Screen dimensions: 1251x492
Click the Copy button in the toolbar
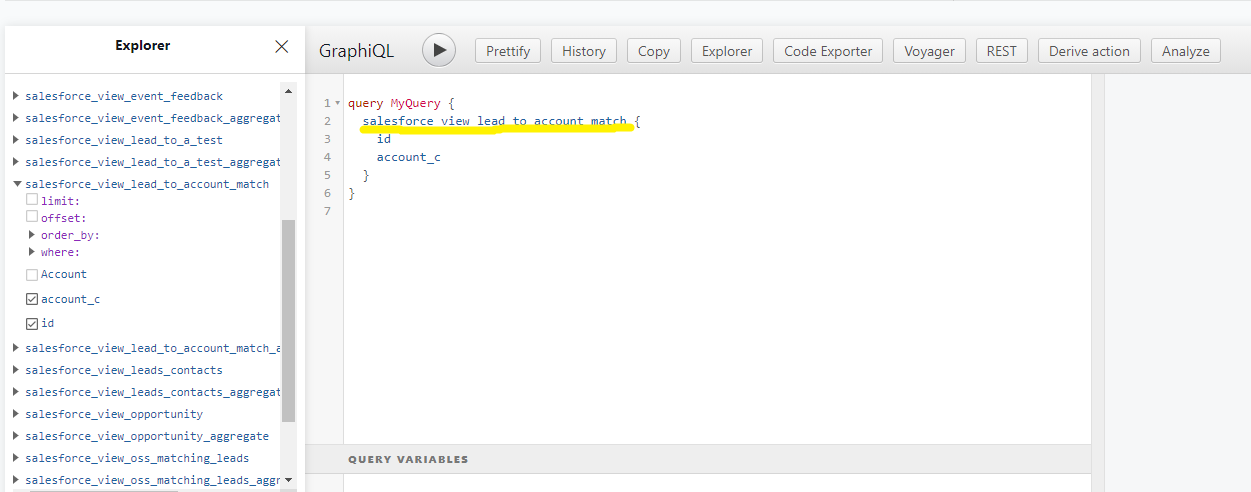pos(654,51)
